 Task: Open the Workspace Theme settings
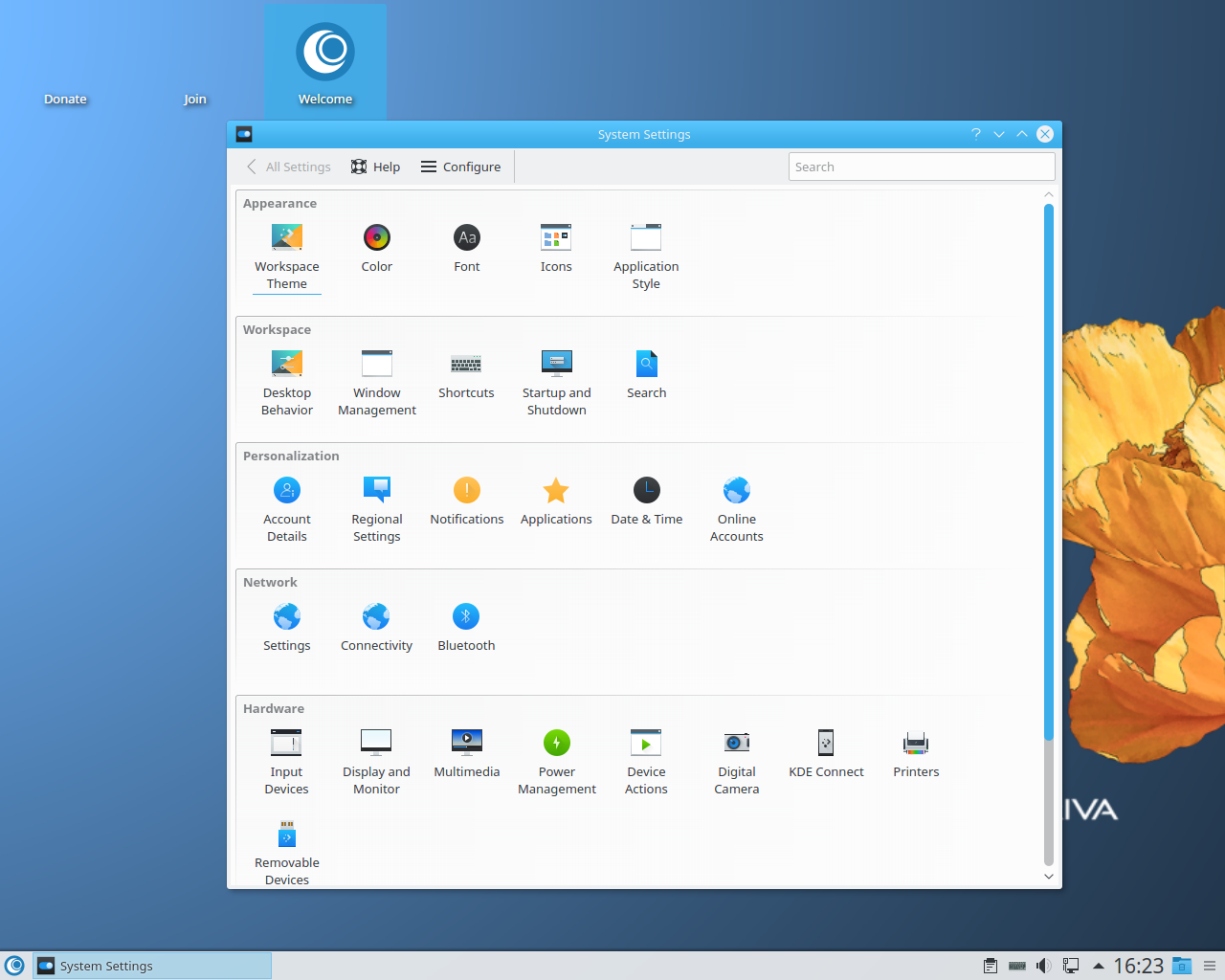click(287, 256)
